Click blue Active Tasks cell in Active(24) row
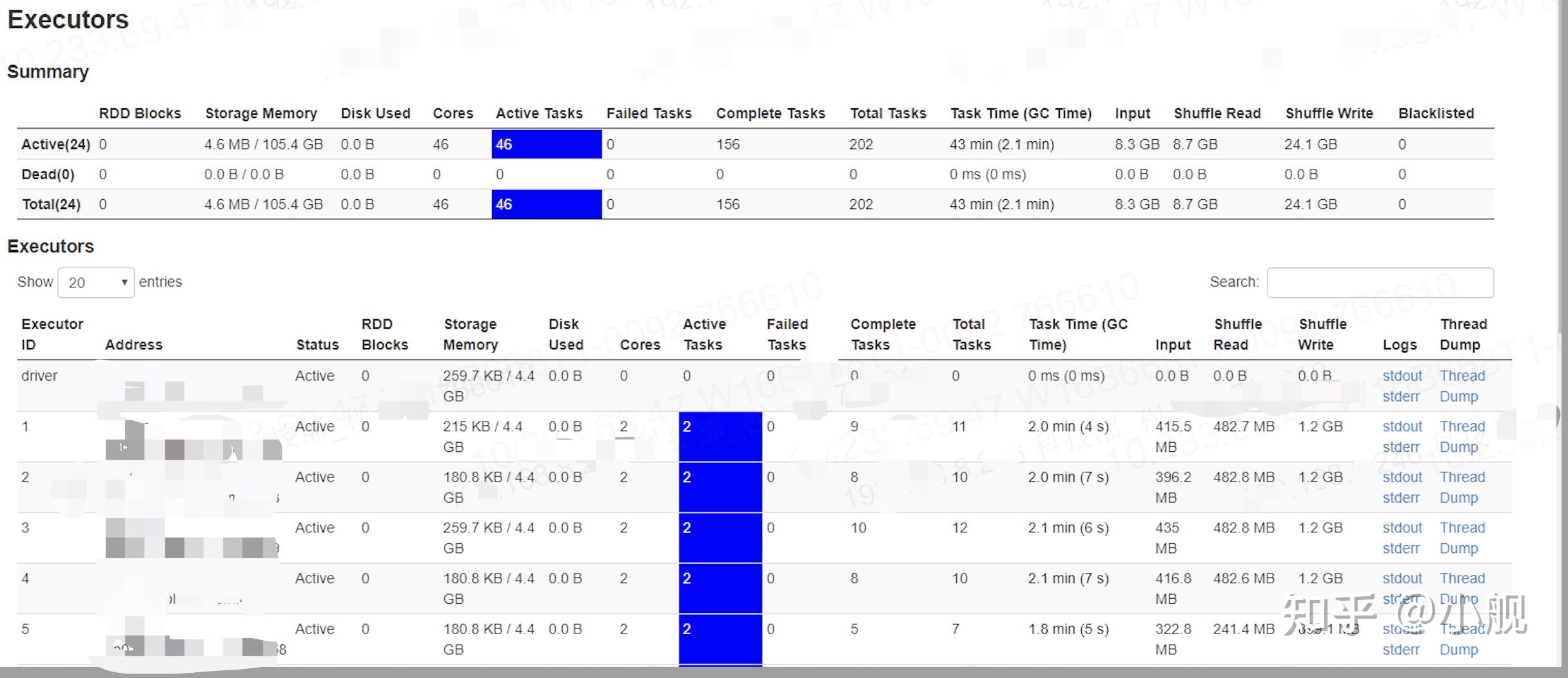Viewport: 1568px width, 678px height. [x=547, y=144]
